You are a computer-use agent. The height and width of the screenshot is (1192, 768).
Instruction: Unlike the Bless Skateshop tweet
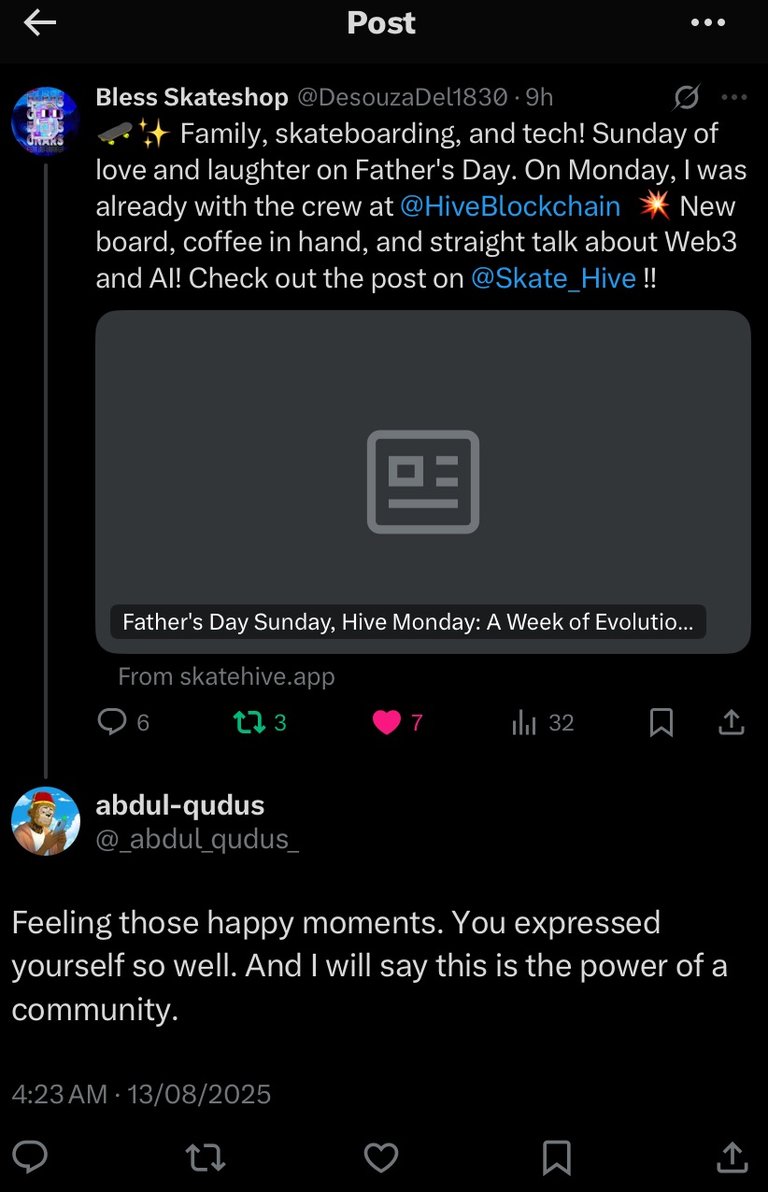386,722
